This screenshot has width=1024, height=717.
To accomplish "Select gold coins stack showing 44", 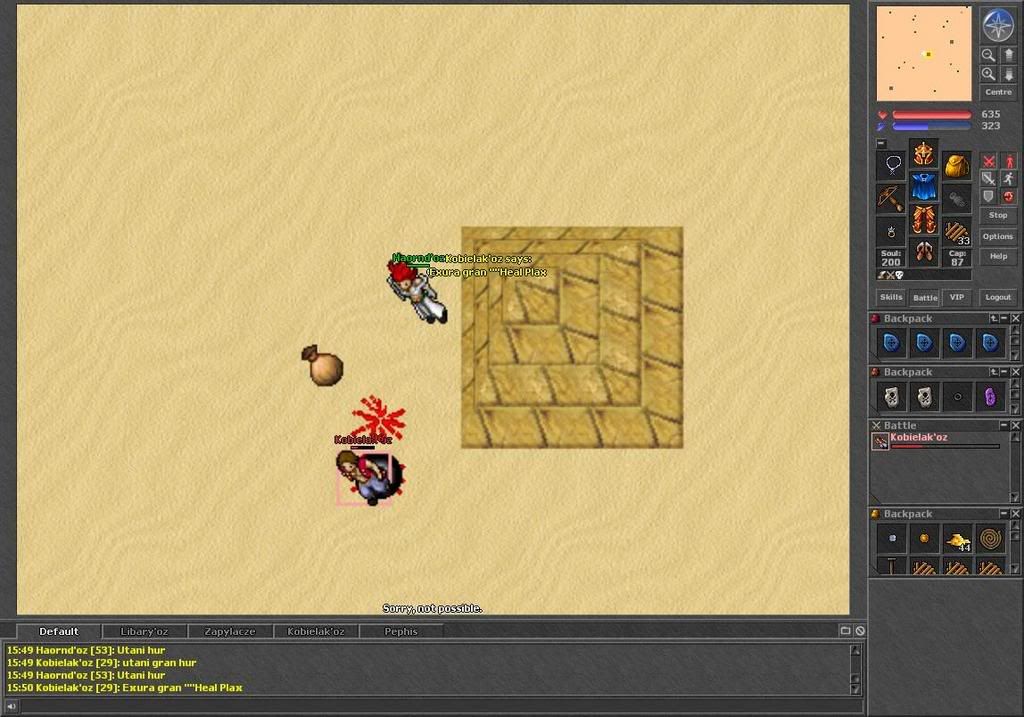I will click(x=958, y=538).
